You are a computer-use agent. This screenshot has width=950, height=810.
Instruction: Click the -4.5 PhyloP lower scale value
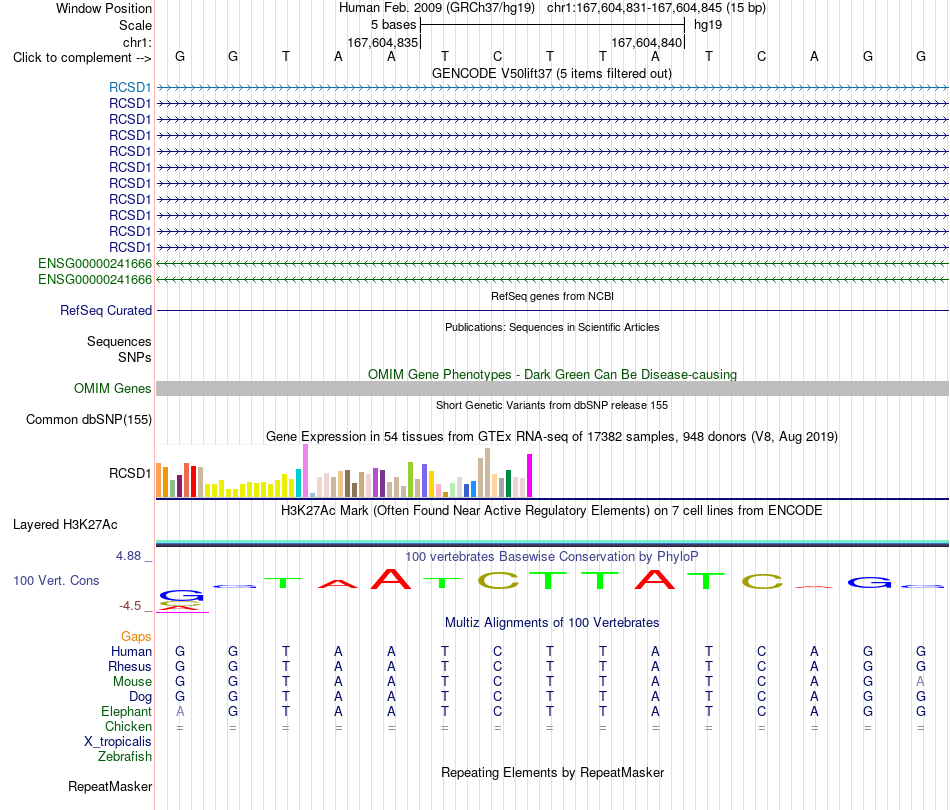(130, 605)
